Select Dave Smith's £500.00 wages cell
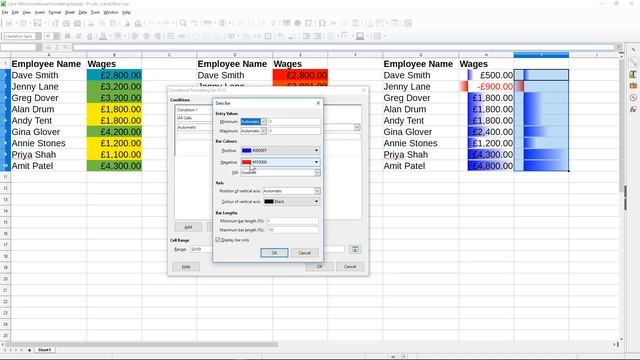640x360 pixels. (x=486, y=75)
